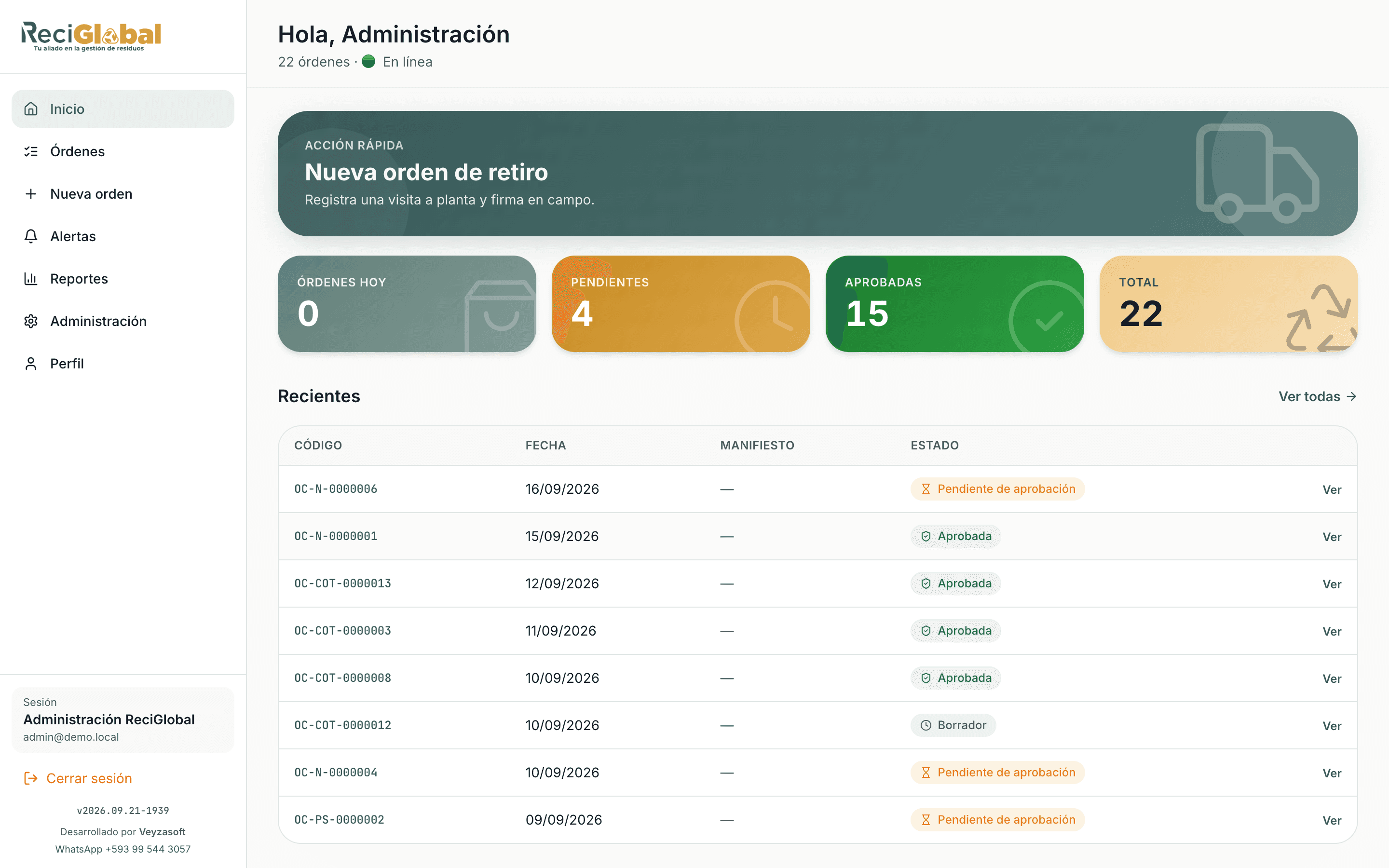Click Ver for order OC-N-0000001

pyautogui.click(x=1332, y=537)
